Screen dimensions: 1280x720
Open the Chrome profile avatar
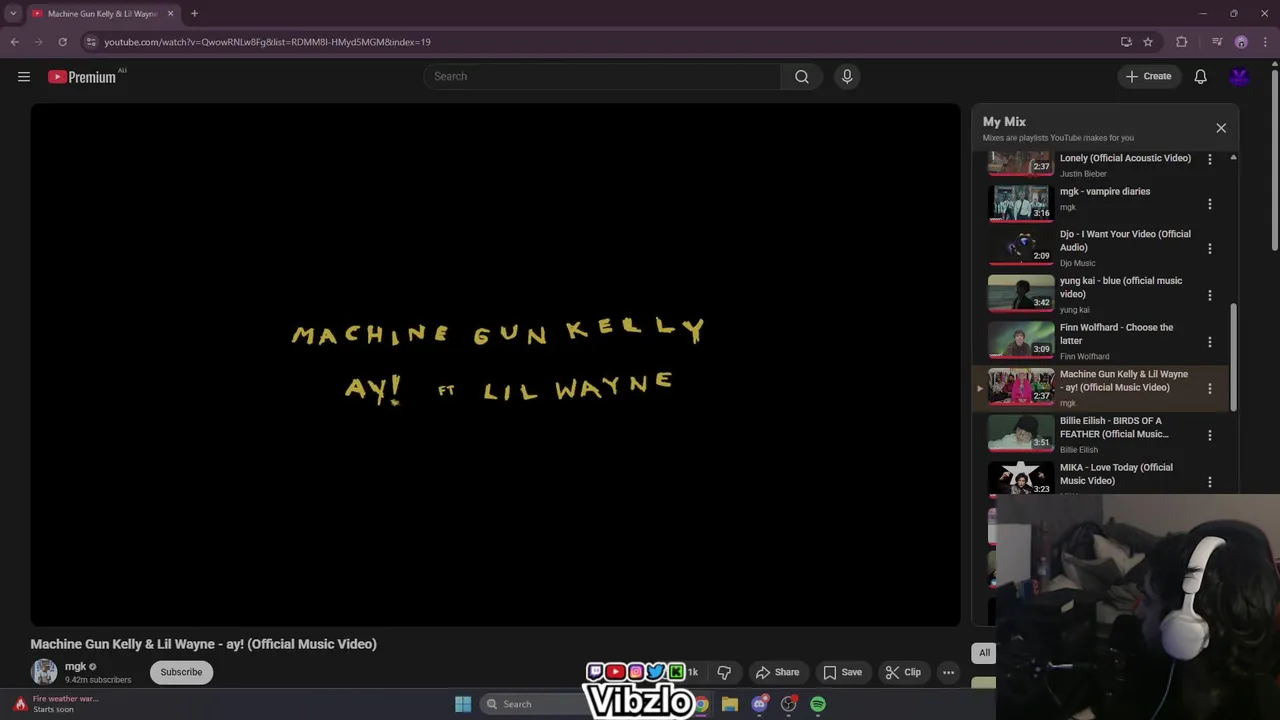(x=1241, y=42)
